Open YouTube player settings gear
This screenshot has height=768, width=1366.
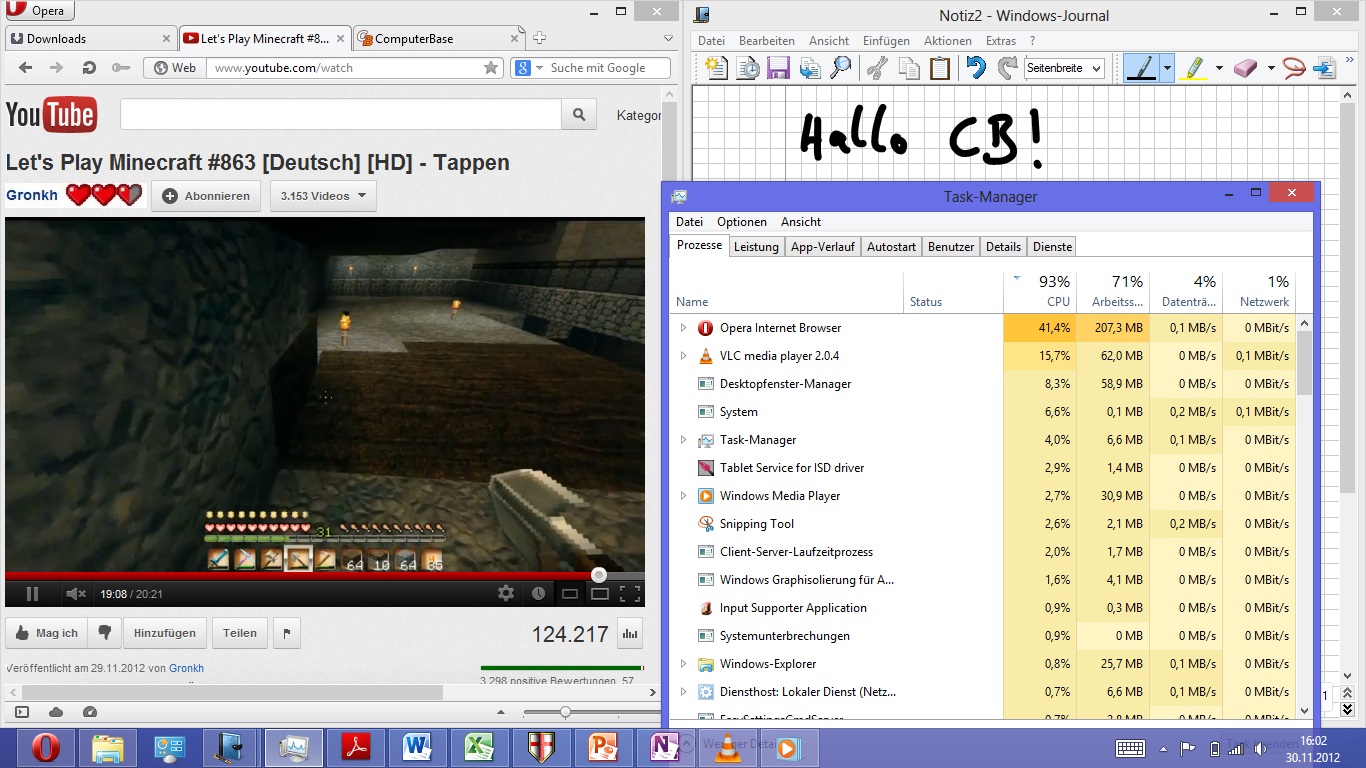(506, 593)
